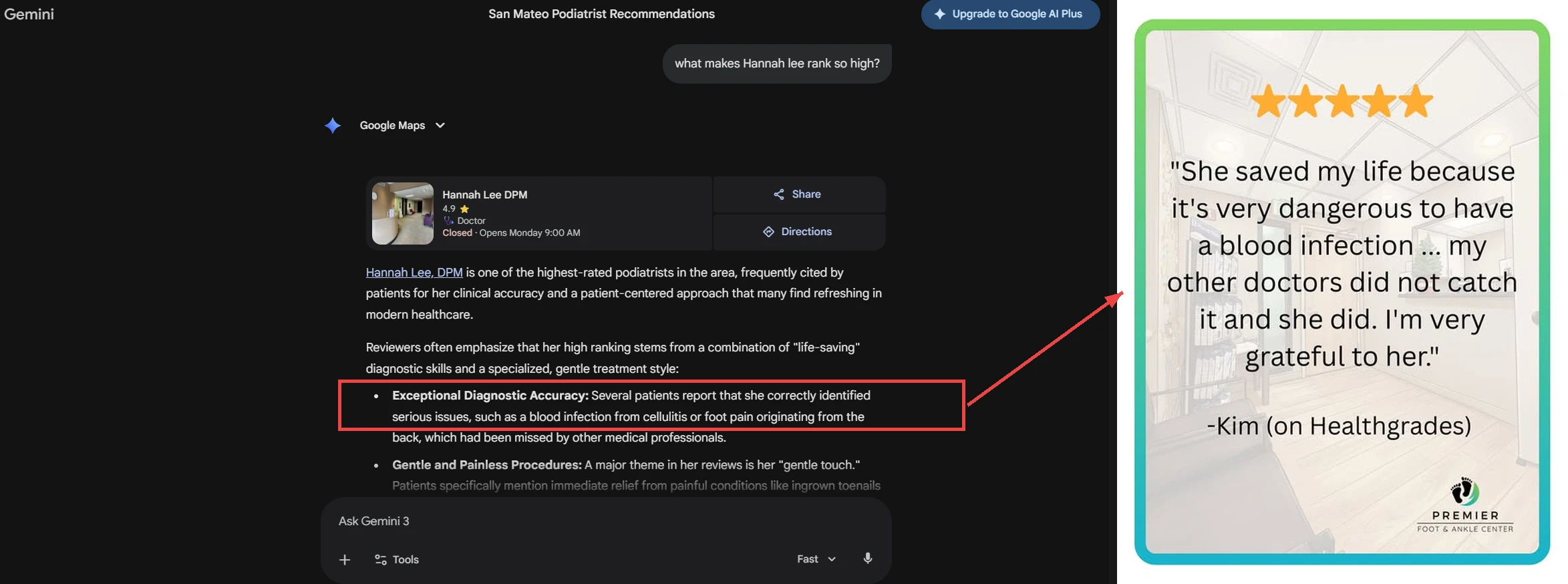Image resolution: width=1568 pixels, height=584 pixels.
Task: Select the user message about Hannah Lee ranking
Action: [x=777, y=63]
